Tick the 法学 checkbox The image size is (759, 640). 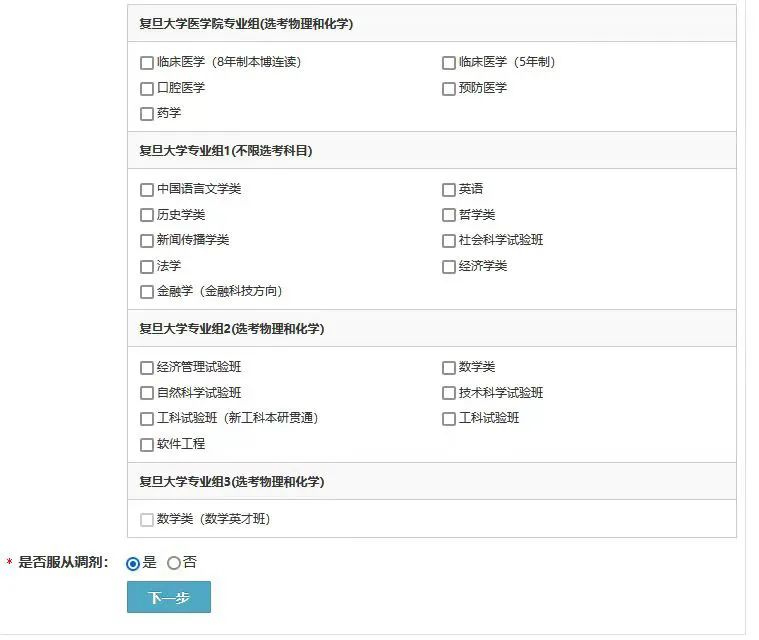147,267
